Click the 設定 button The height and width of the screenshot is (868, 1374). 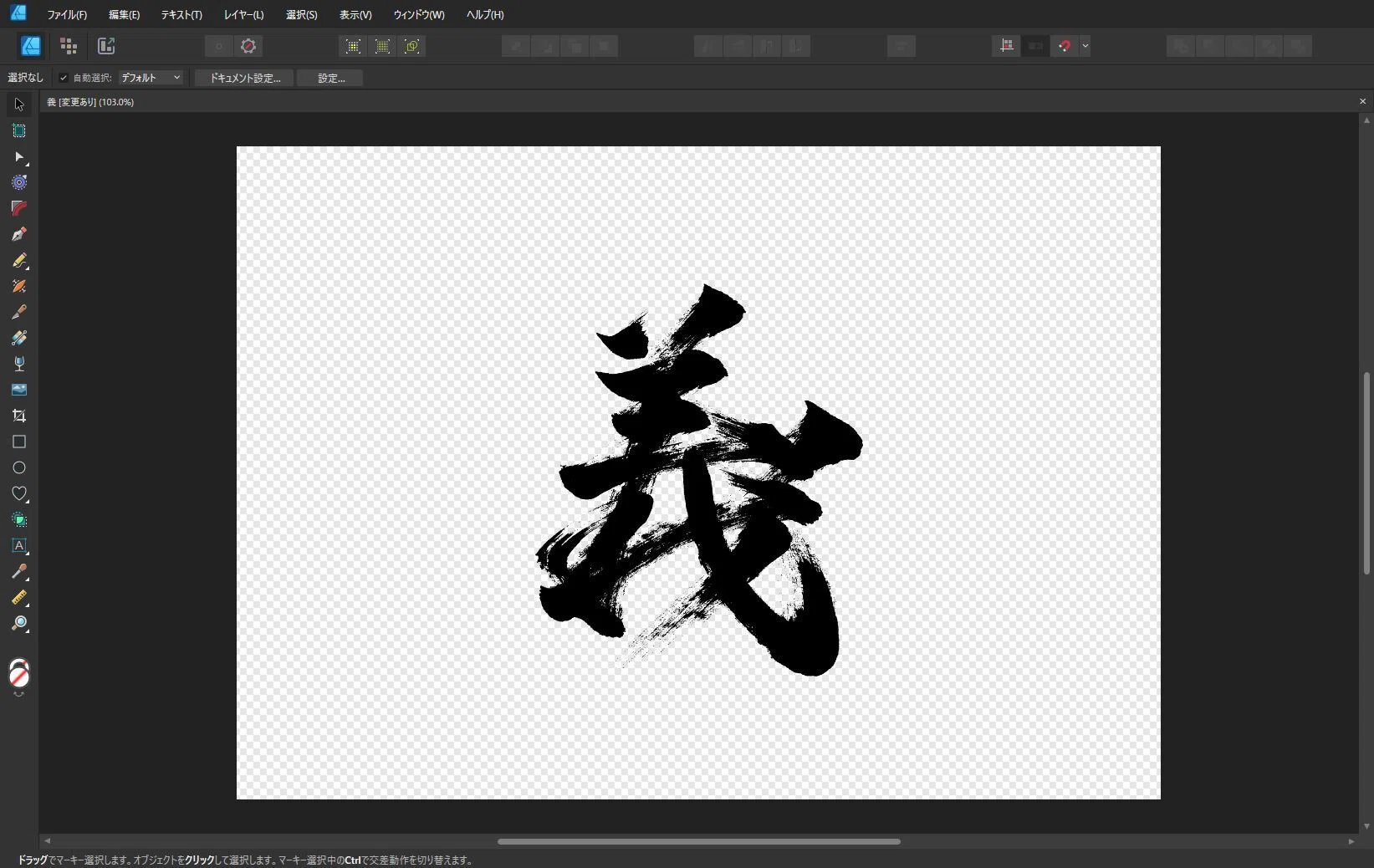(x=330, y=78)
